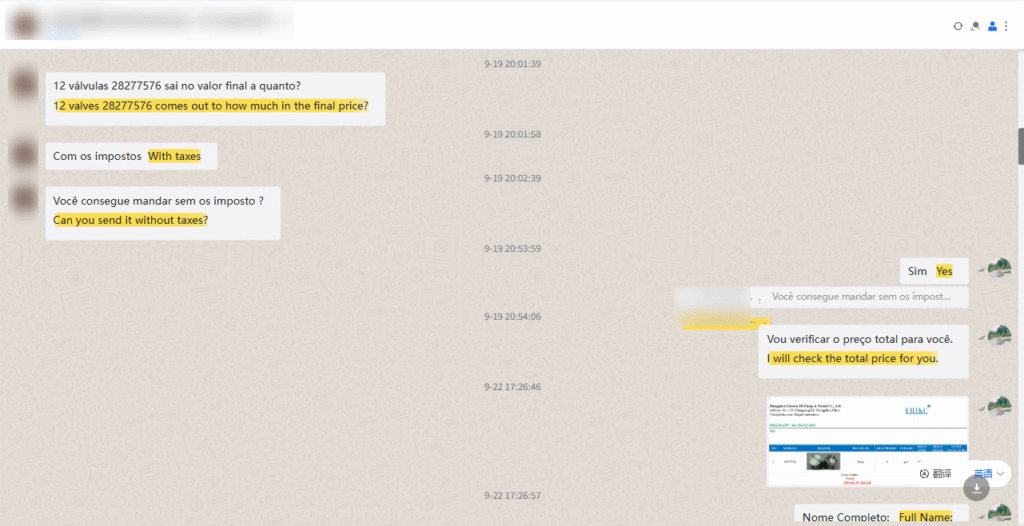The image size is (1024, 526).
Task: Click the scroll-to-bottom download arrow button
Action: pyautogui.click(x=977, y=487)
